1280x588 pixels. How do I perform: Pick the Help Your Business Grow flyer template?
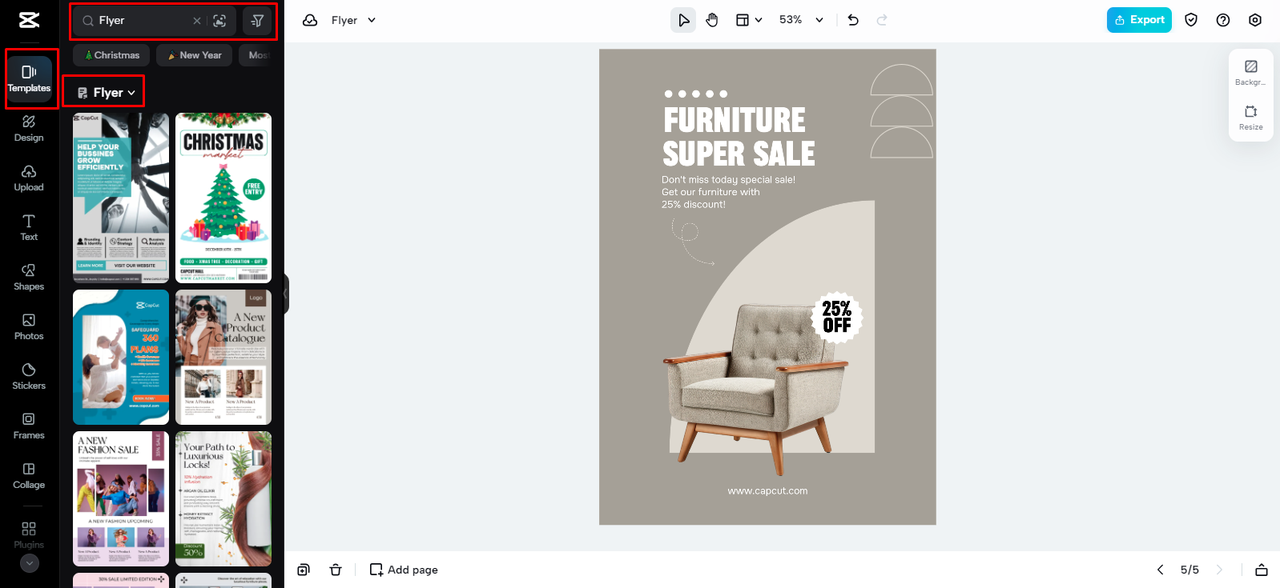pos(121,198)
